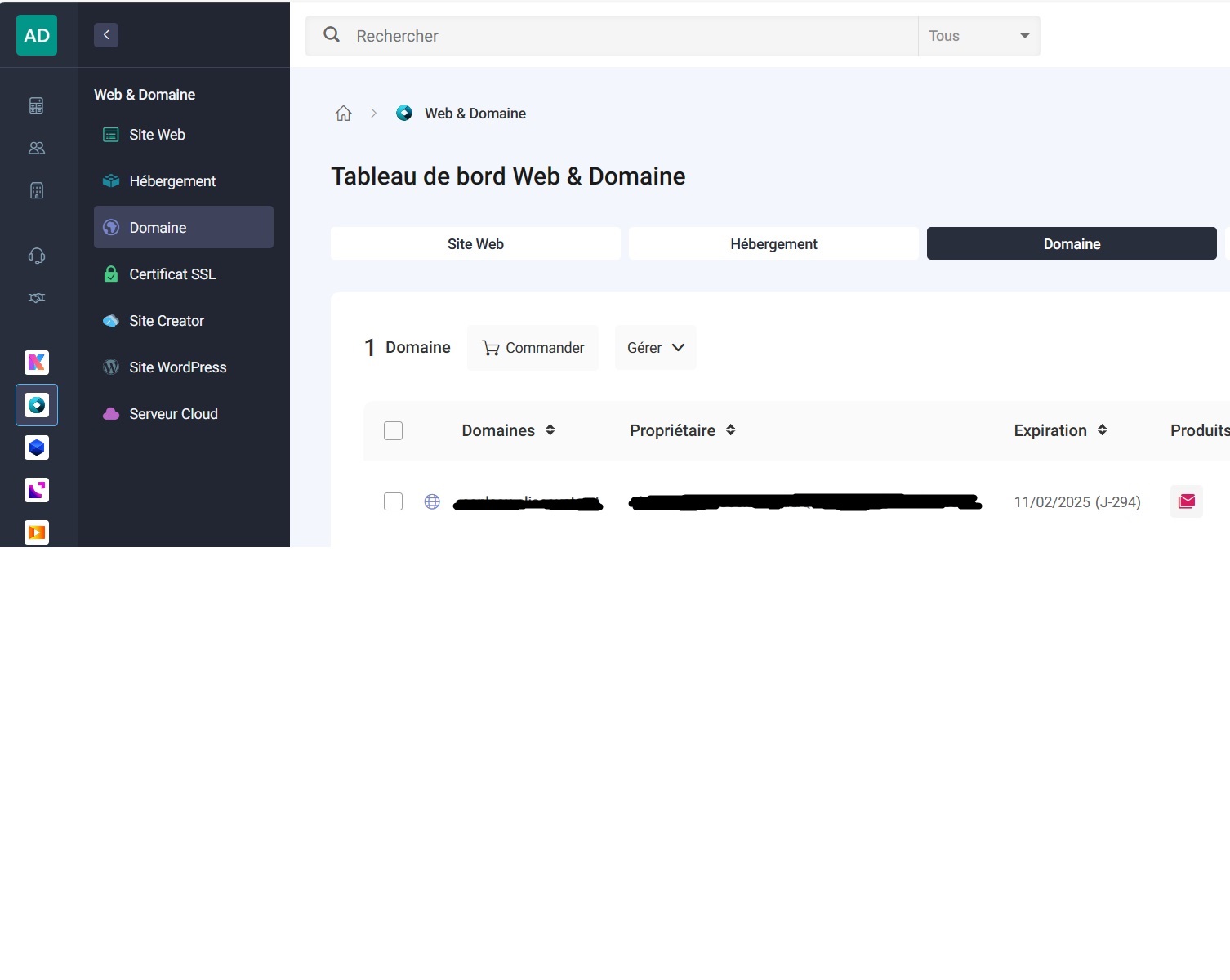Open the Tous search filter dropdown
Viewport: 1230px width, 980px height.
978,36
